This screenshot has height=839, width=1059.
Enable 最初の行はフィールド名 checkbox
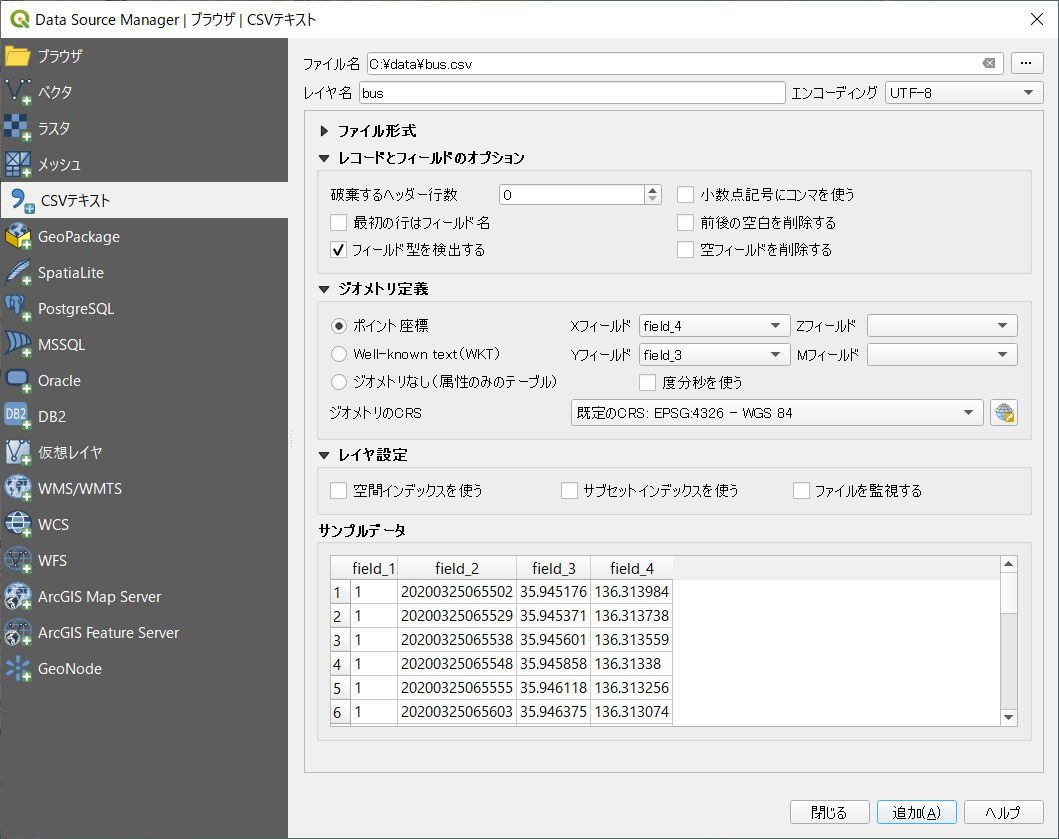click(x=338, y=222)
